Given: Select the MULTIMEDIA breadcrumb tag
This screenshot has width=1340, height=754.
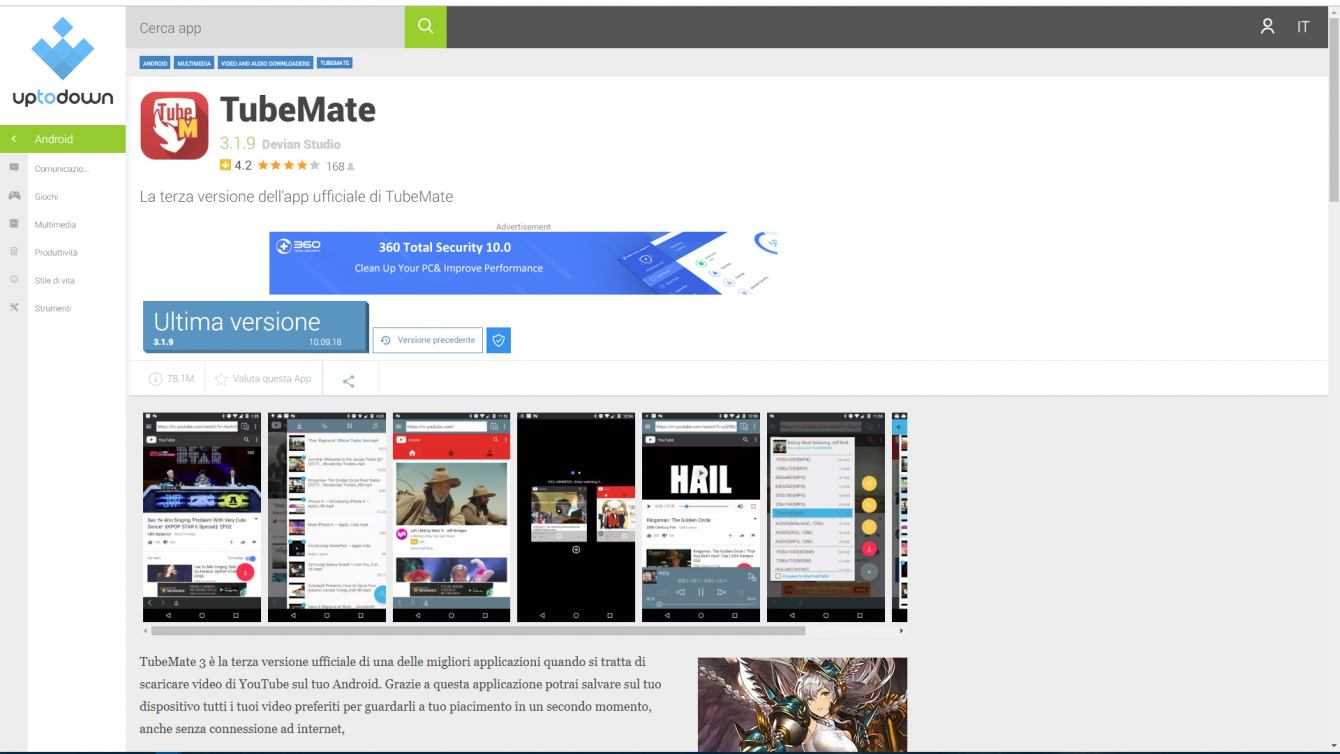Looking at the screenshot, I should coord(194,63).
